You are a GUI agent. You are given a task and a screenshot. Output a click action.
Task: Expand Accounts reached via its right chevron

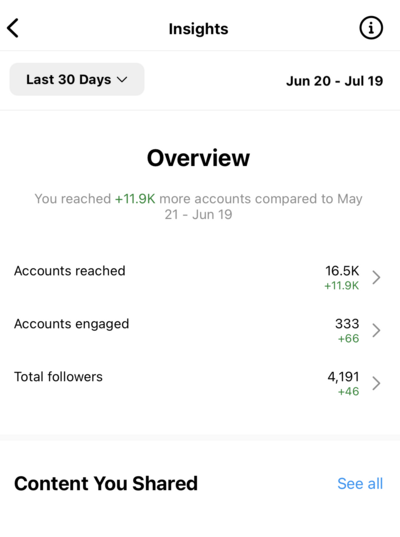tap(376, 277)
